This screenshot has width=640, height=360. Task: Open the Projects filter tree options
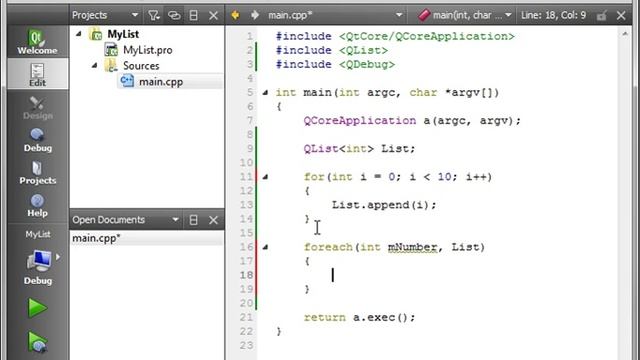153,16
